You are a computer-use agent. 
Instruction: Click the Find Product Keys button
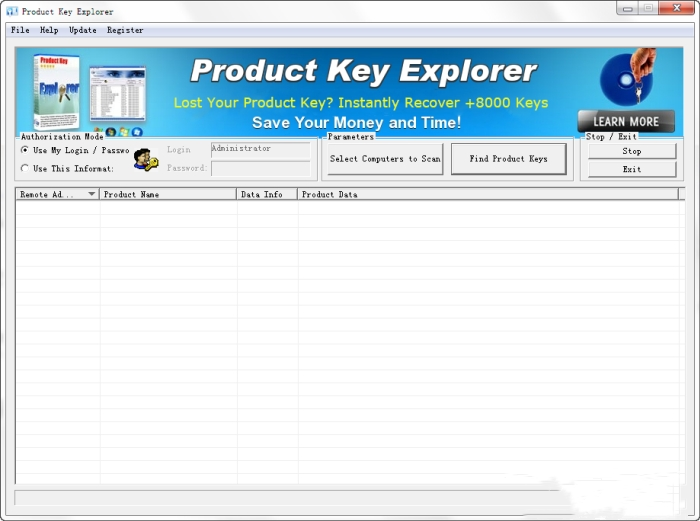tap(508, 159)
